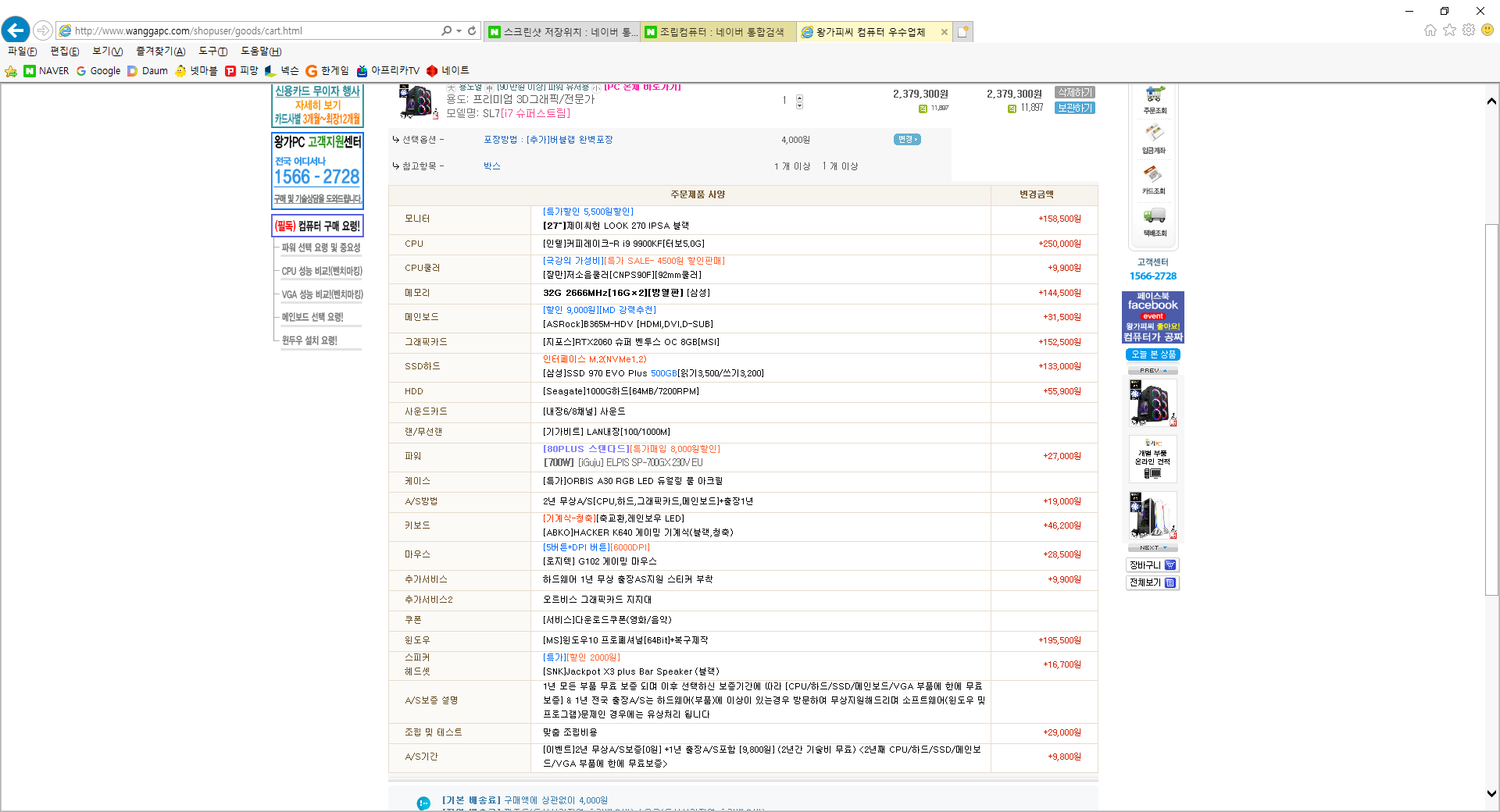Open browser settings gear icon
Screen dimensions: 1500x812
(1469, 30)
